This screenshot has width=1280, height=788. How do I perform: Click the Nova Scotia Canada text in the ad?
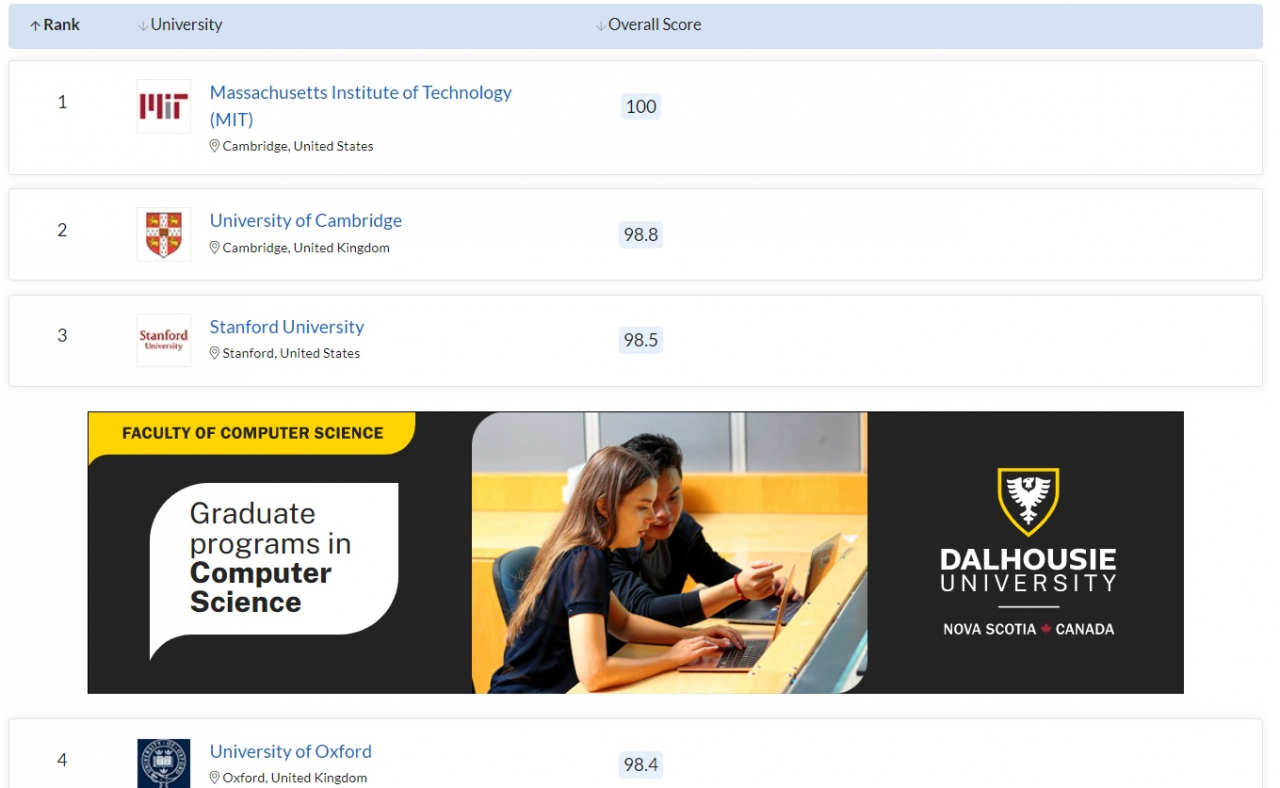(1028, 629)
